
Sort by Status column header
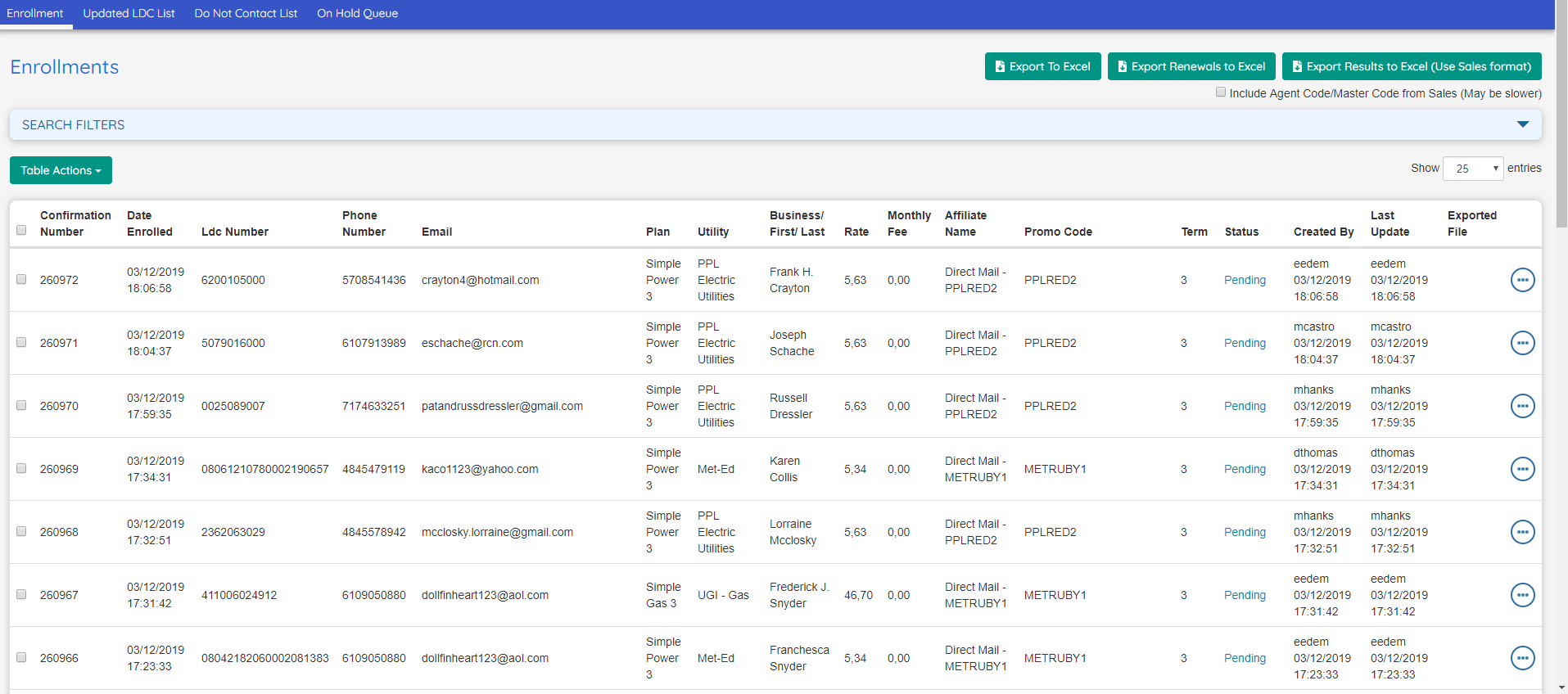[1241, 232]
